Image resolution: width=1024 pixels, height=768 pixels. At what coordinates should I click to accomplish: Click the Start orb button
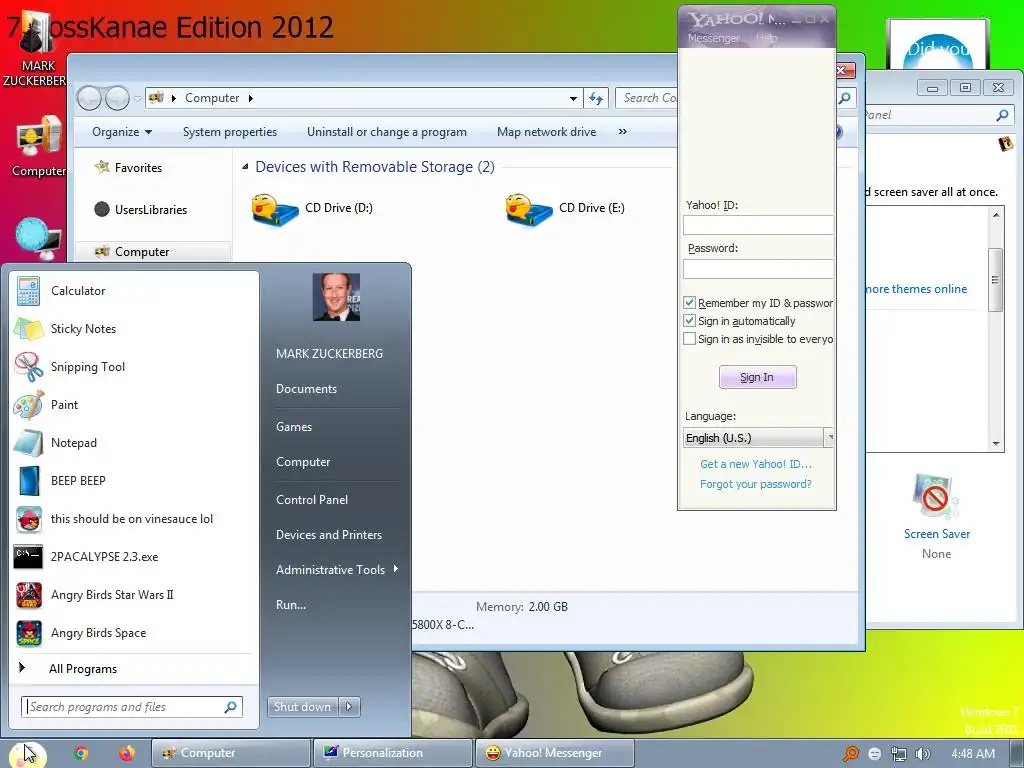click(27, 754)
